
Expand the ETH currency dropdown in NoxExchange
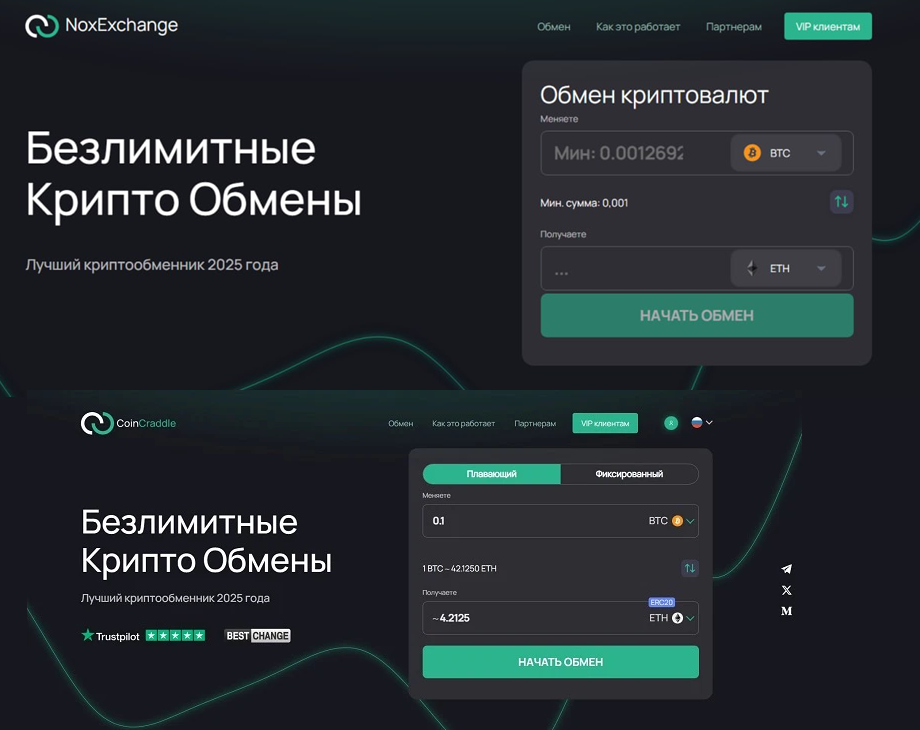(786, 268)
